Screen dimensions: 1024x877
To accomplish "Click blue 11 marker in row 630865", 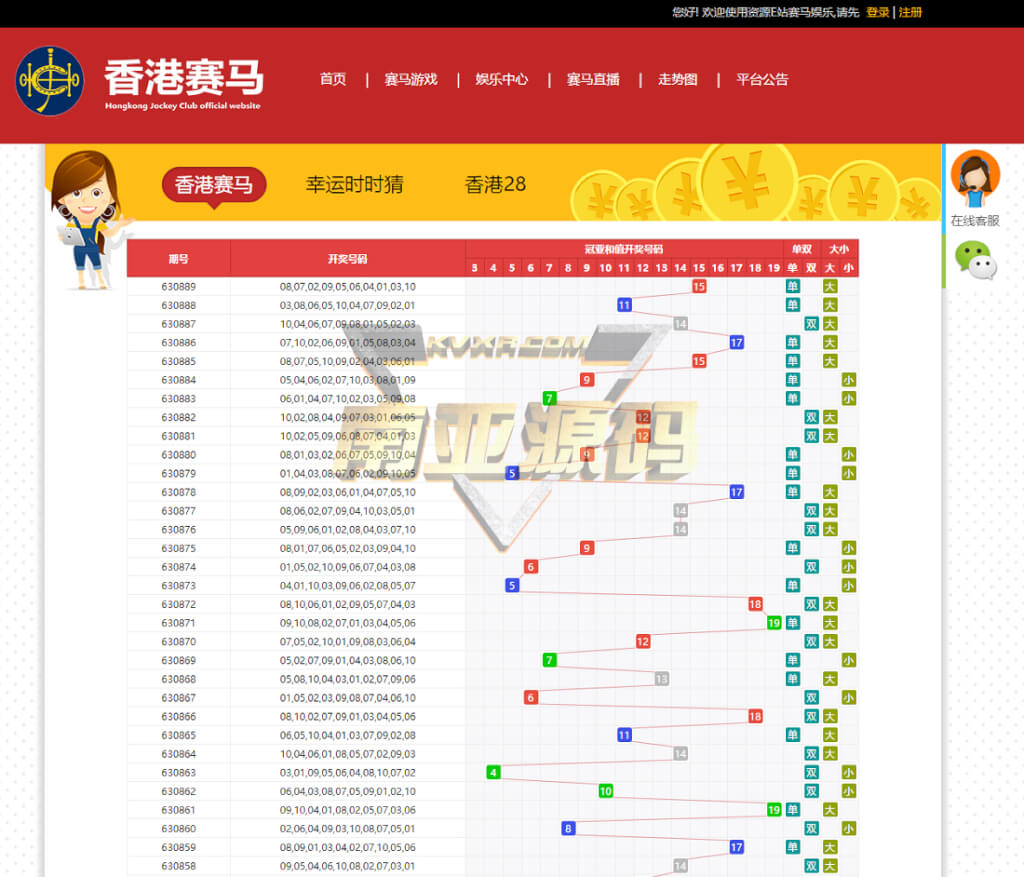I will (624, 735).
